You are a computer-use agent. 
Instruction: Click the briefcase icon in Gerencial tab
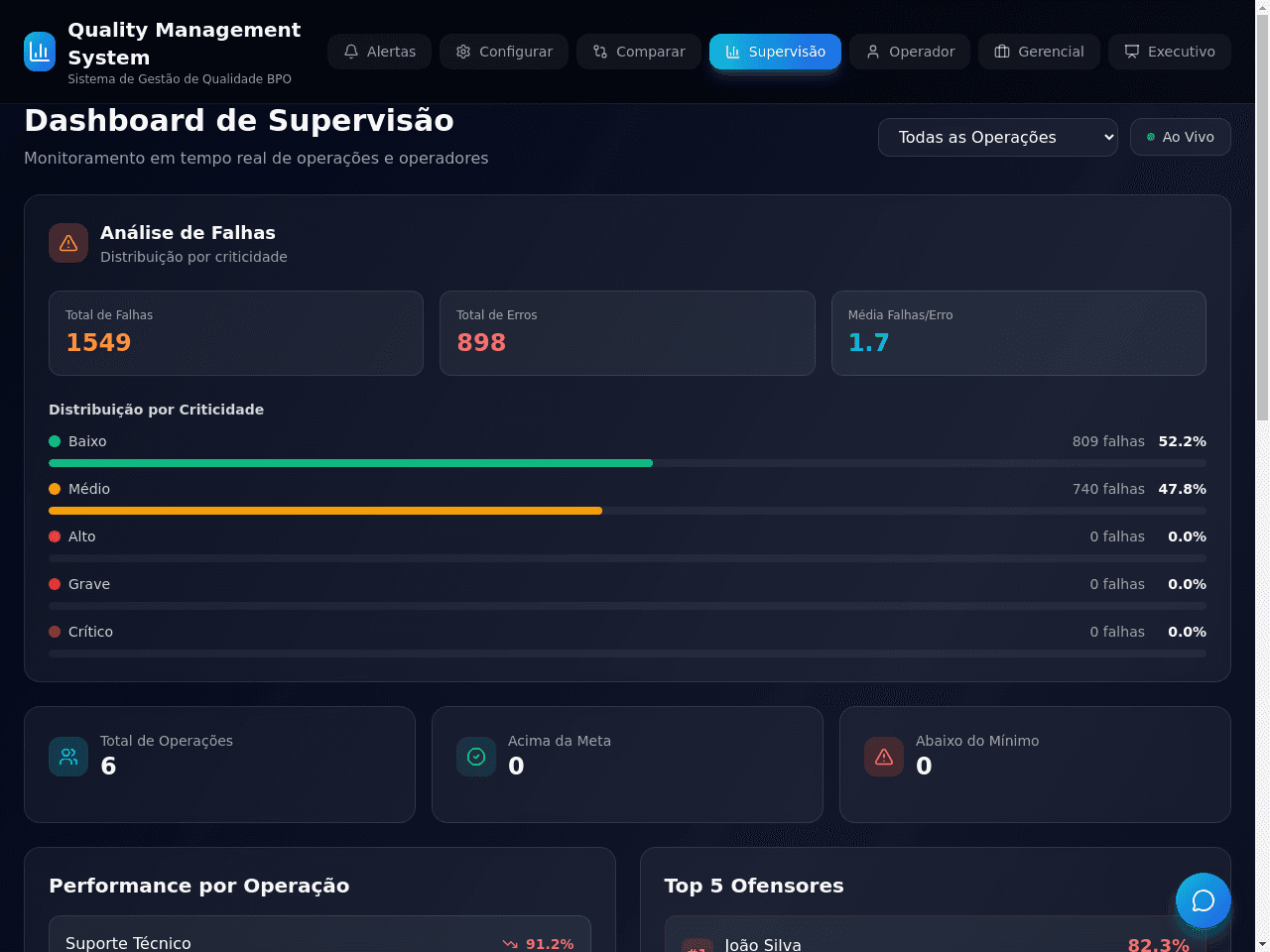[1002, 52]
